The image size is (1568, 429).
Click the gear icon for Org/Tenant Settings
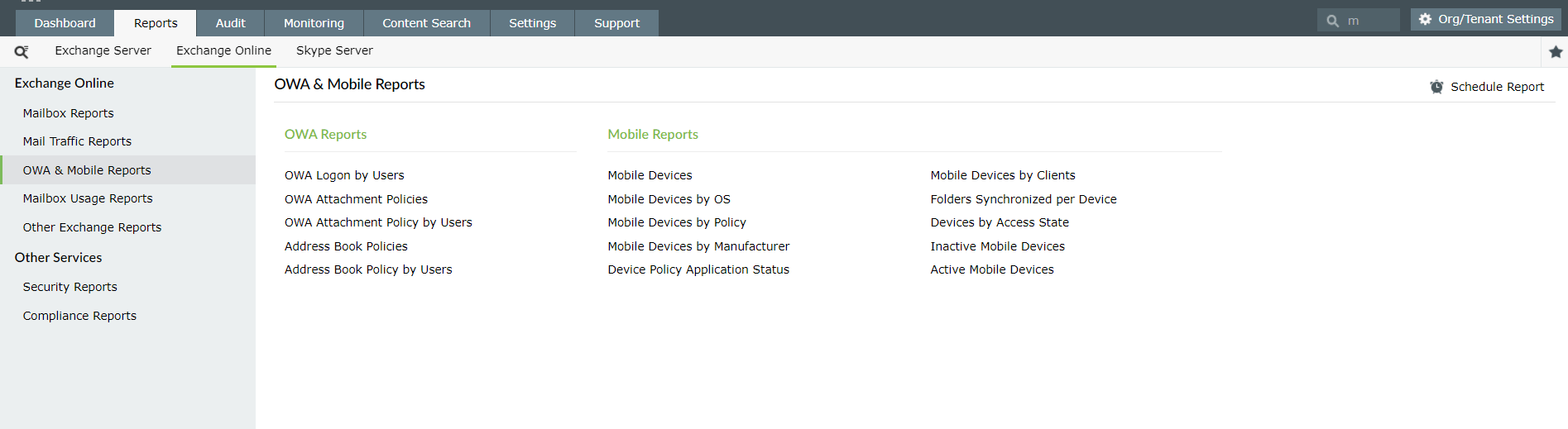(x=1425, y=19)
